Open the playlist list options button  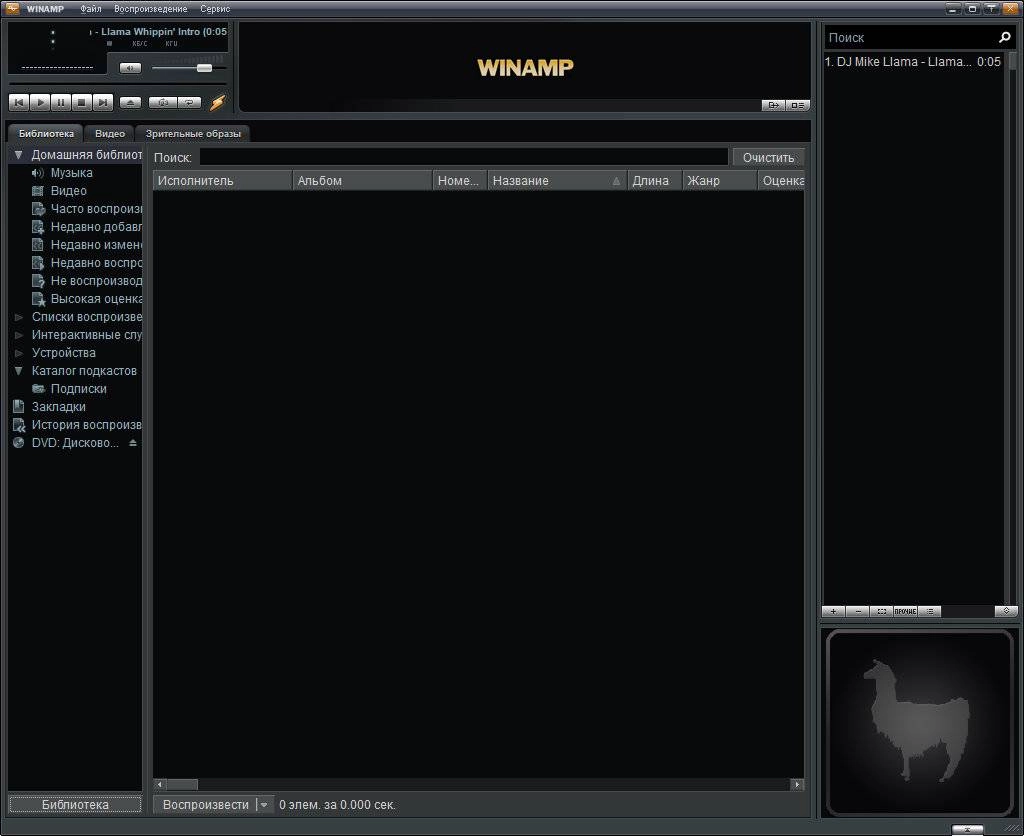click(930, 611)
